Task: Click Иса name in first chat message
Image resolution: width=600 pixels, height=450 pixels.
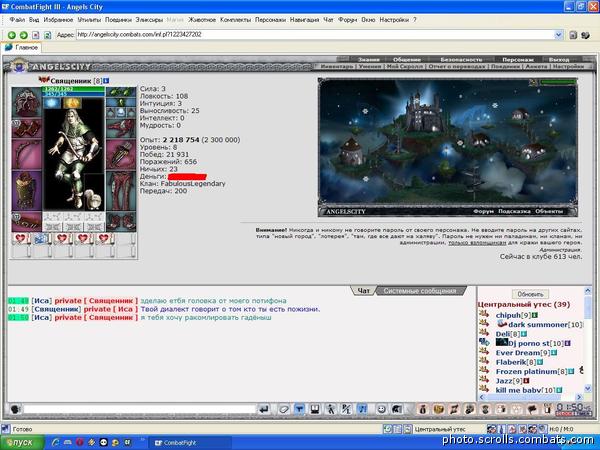Action: coord(41,301)
